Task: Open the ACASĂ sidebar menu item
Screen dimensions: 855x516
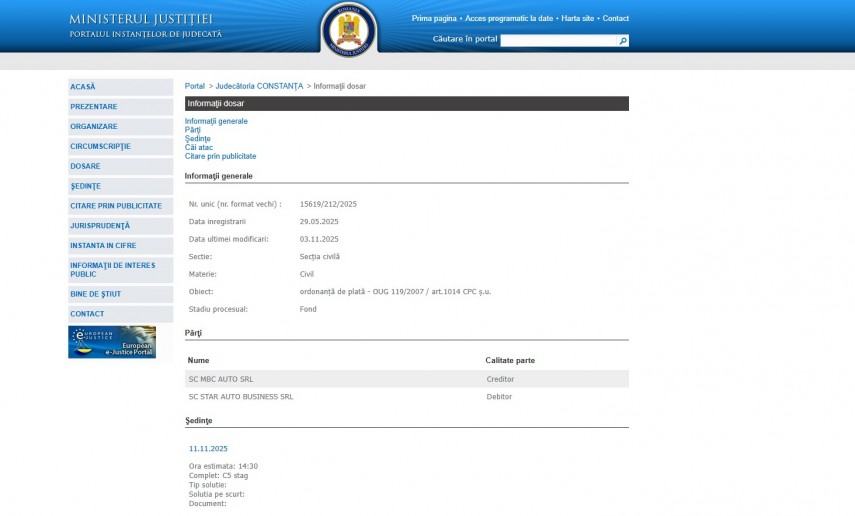Action: pos(120,87)
